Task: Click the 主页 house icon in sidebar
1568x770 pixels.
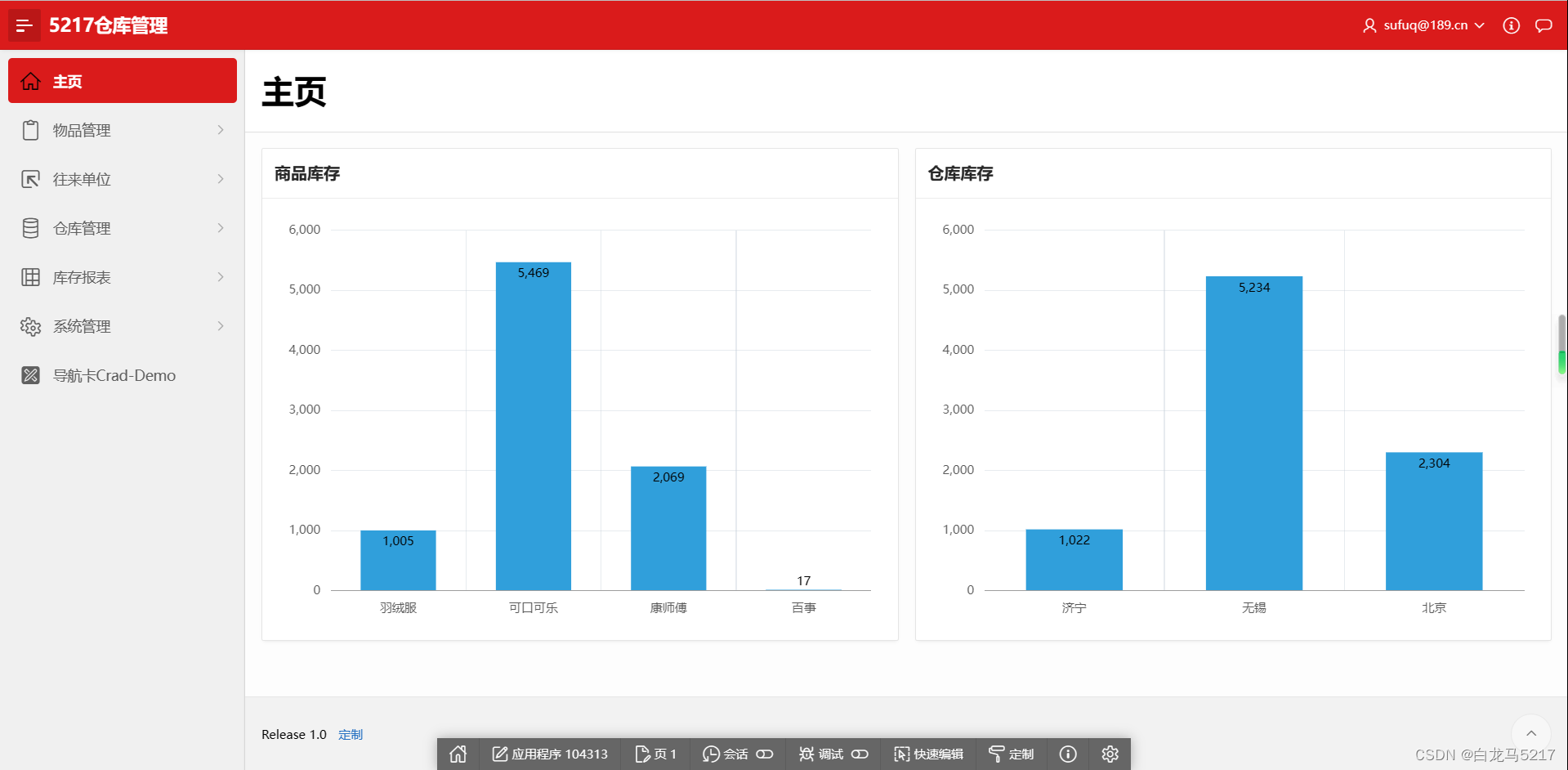Action: [30, 81]
